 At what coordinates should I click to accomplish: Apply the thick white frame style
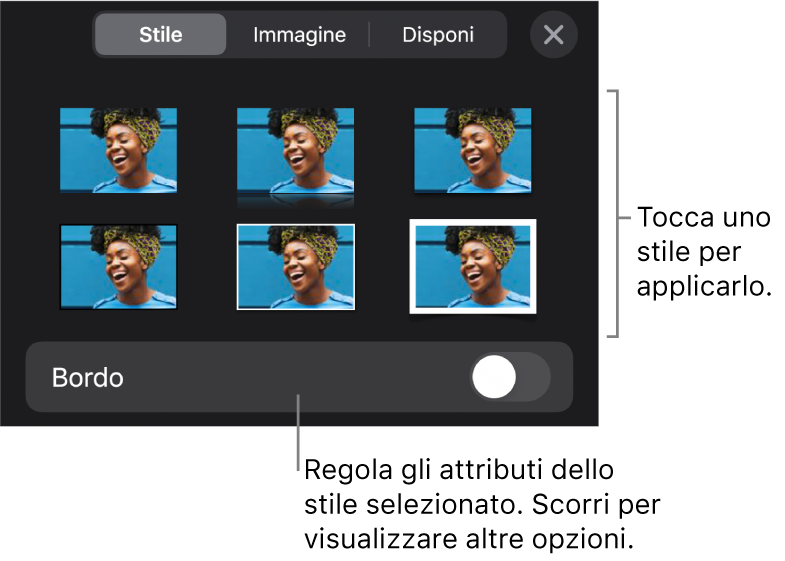(x=473, y=266)
